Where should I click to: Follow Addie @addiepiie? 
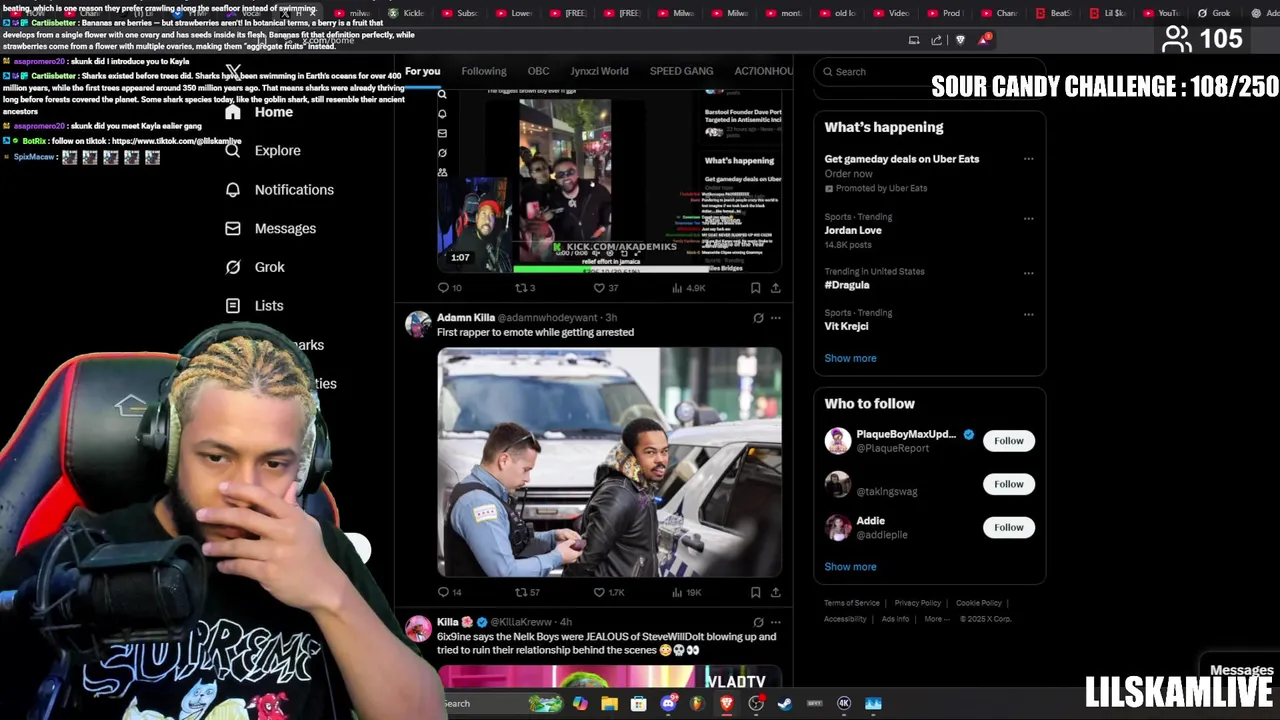[1009, 527]
